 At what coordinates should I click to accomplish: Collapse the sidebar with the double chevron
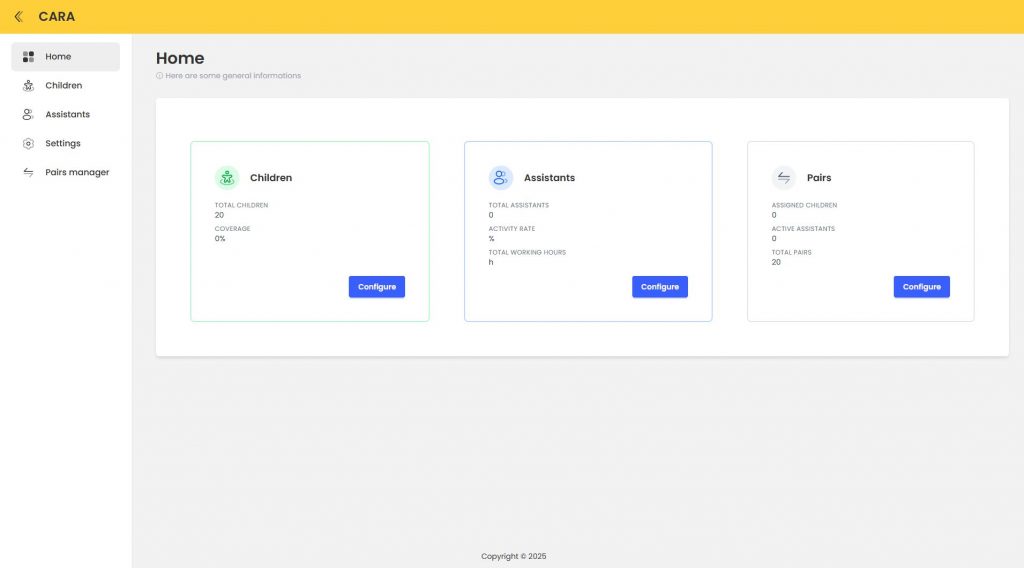[18, 16]
